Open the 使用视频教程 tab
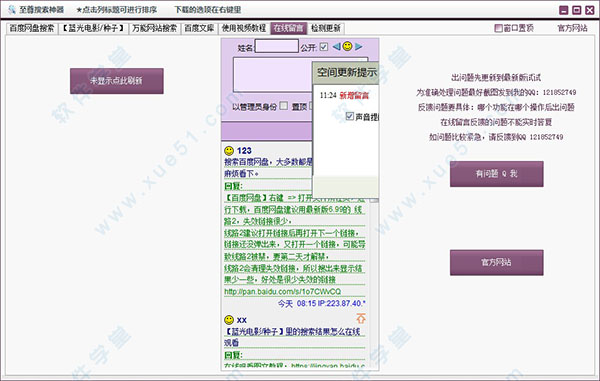The image size is (600, 381). 244,28
